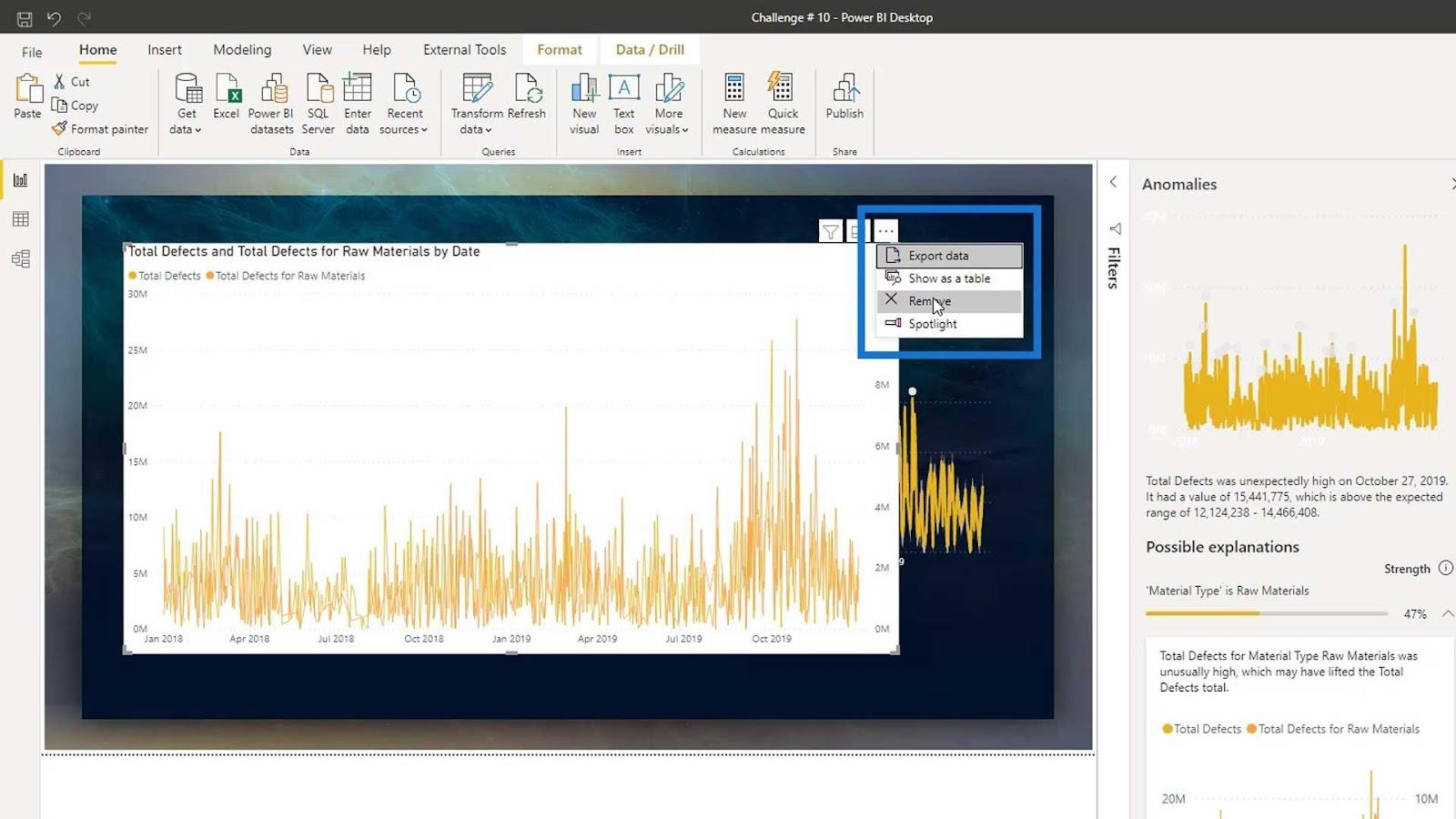Click the Strength info icon

click(1445, 568)
